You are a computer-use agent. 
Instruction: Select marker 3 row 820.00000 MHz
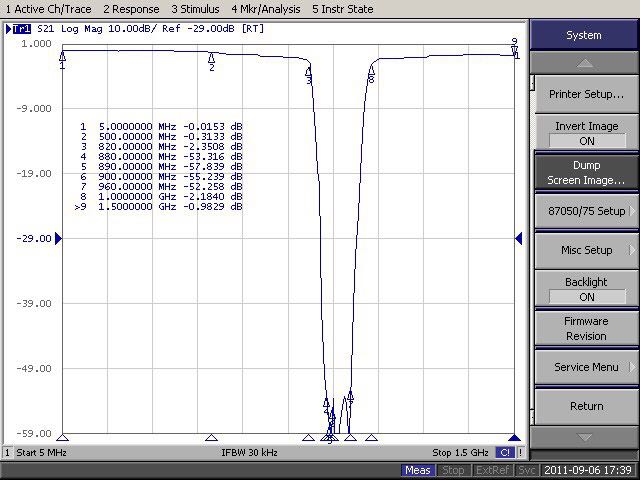click(161, 147)
